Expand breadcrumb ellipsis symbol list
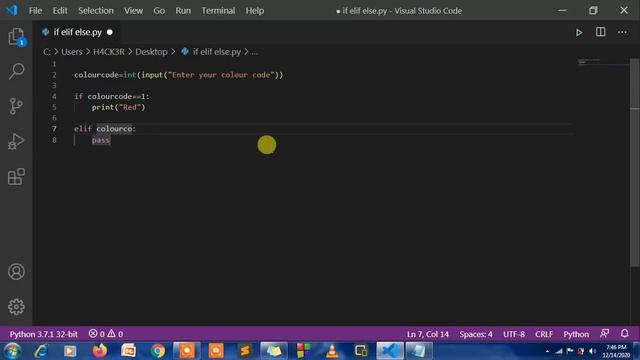The image size is (640, 360). coord(255,52)
